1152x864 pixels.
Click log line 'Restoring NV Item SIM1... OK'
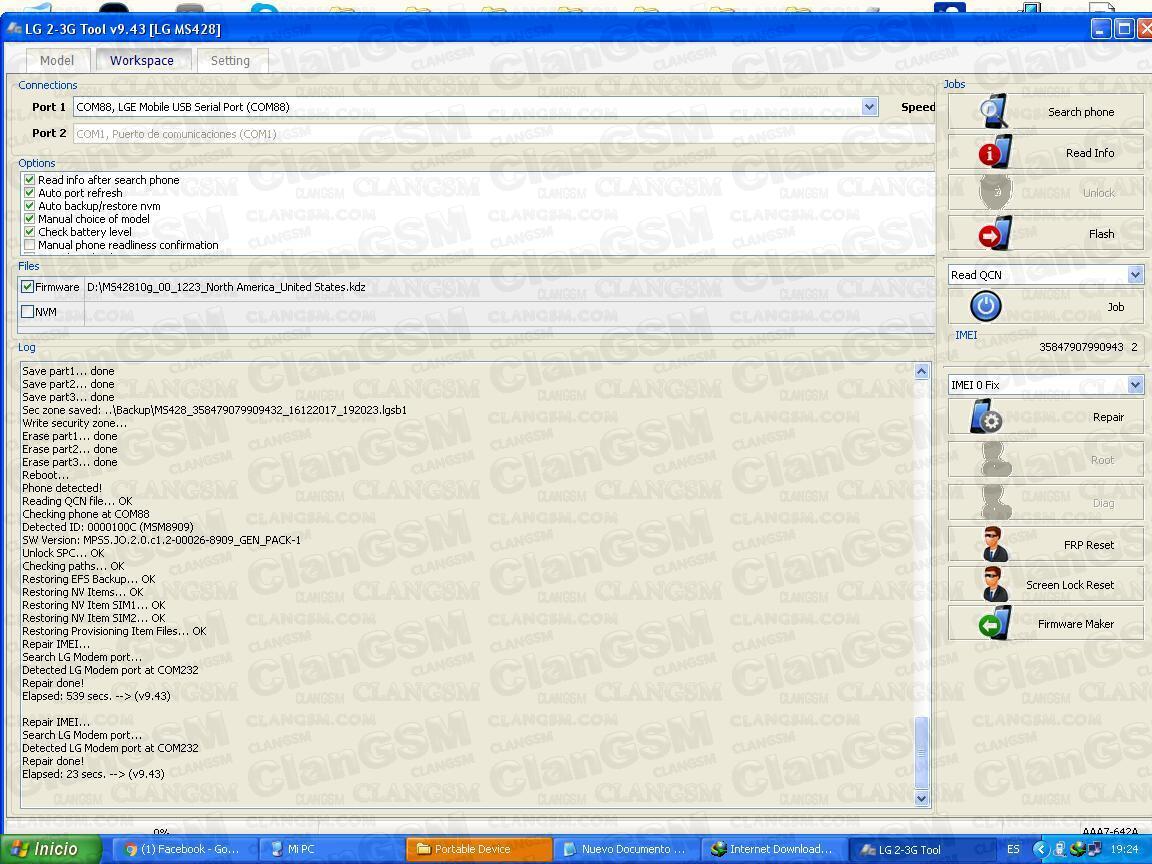93,605
